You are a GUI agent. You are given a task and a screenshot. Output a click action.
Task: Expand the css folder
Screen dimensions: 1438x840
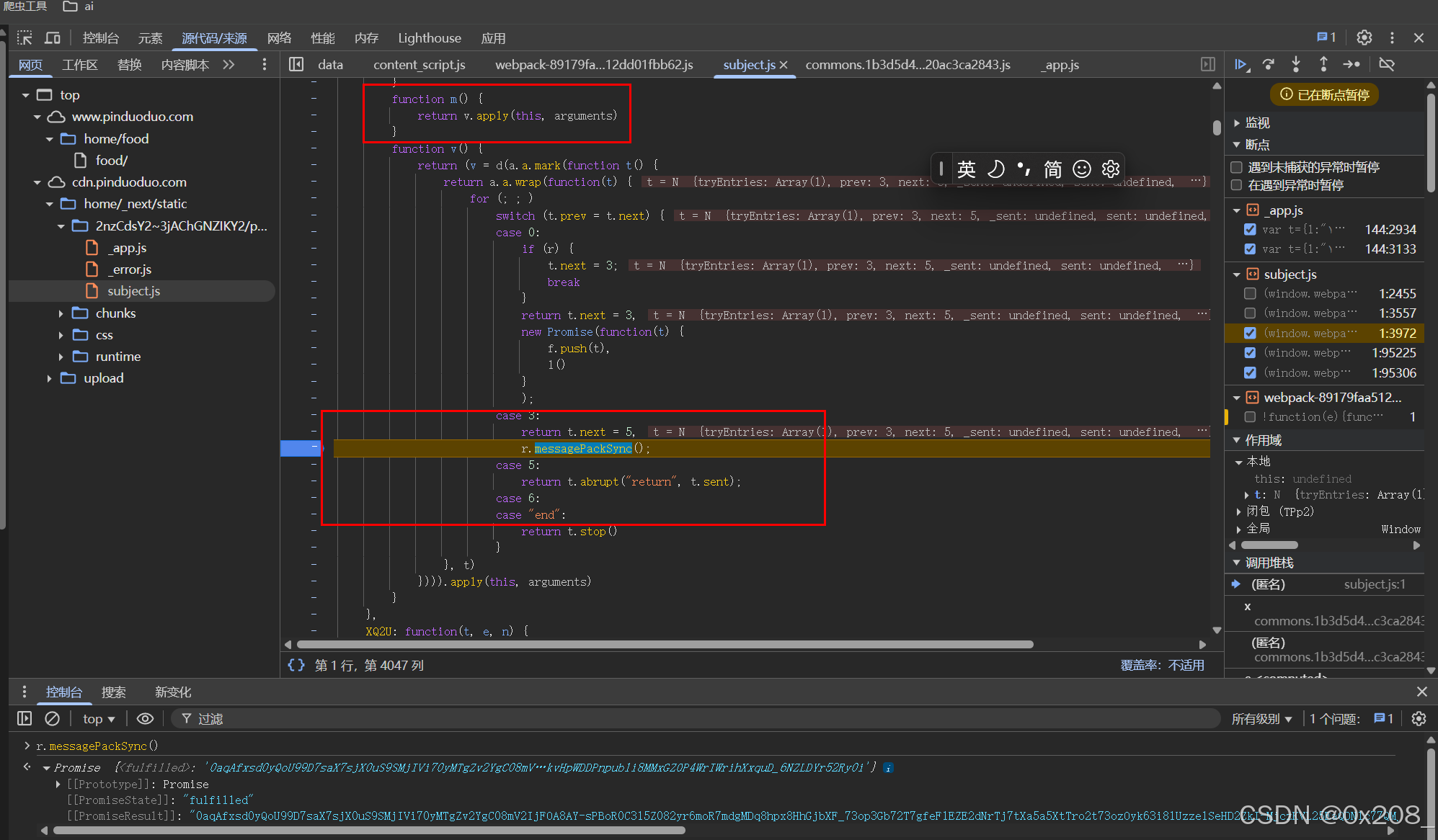(x=61, y=335)
